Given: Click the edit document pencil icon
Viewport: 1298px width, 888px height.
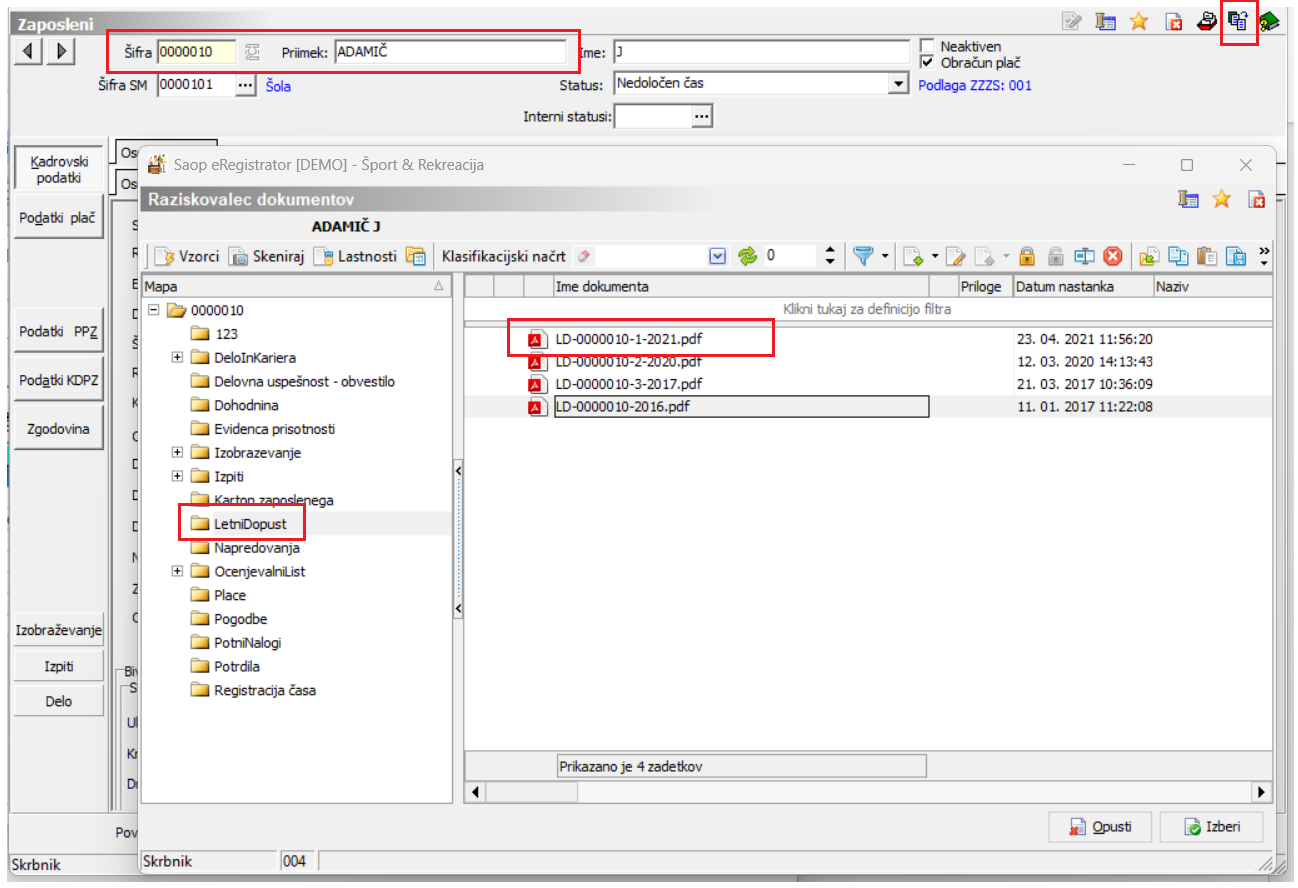Looking at the screenshot, I should (956, 256).
